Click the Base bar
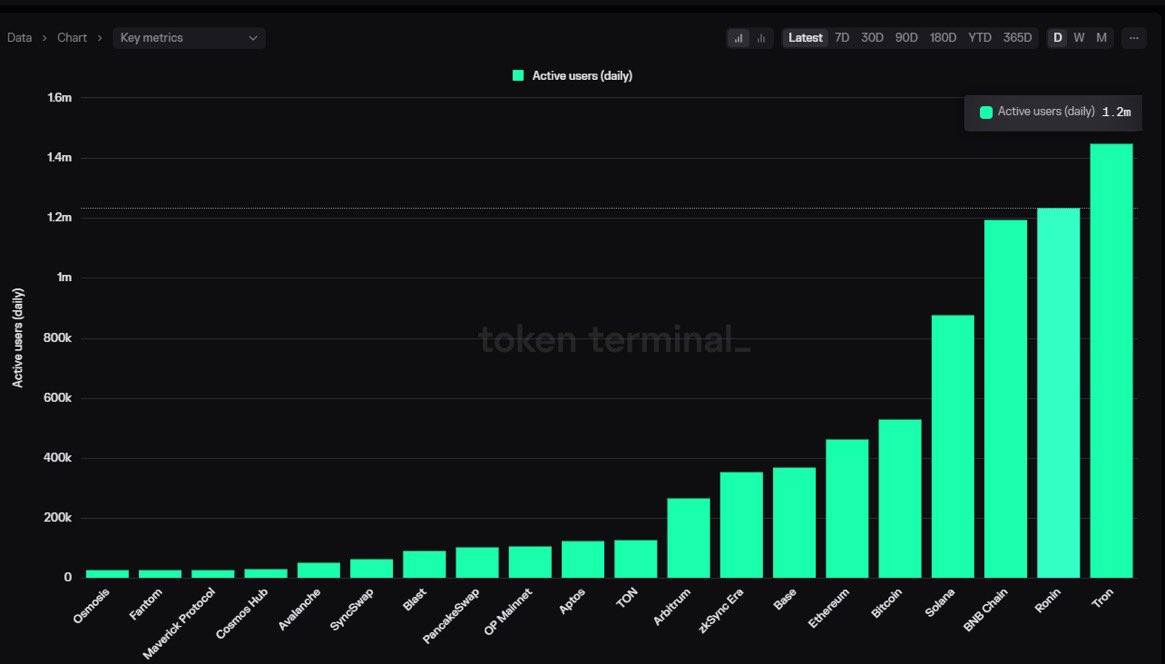Screen dimensions: 1165x664 click(x=794, y=523)
